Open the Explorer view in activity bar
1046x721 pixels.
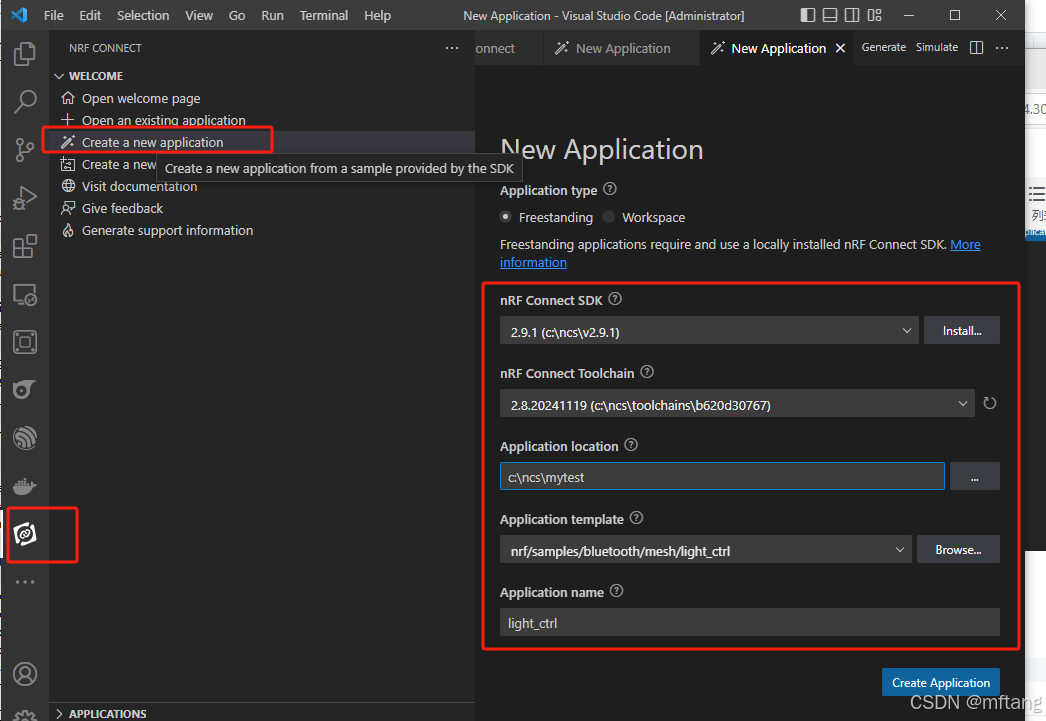[25, 53]
